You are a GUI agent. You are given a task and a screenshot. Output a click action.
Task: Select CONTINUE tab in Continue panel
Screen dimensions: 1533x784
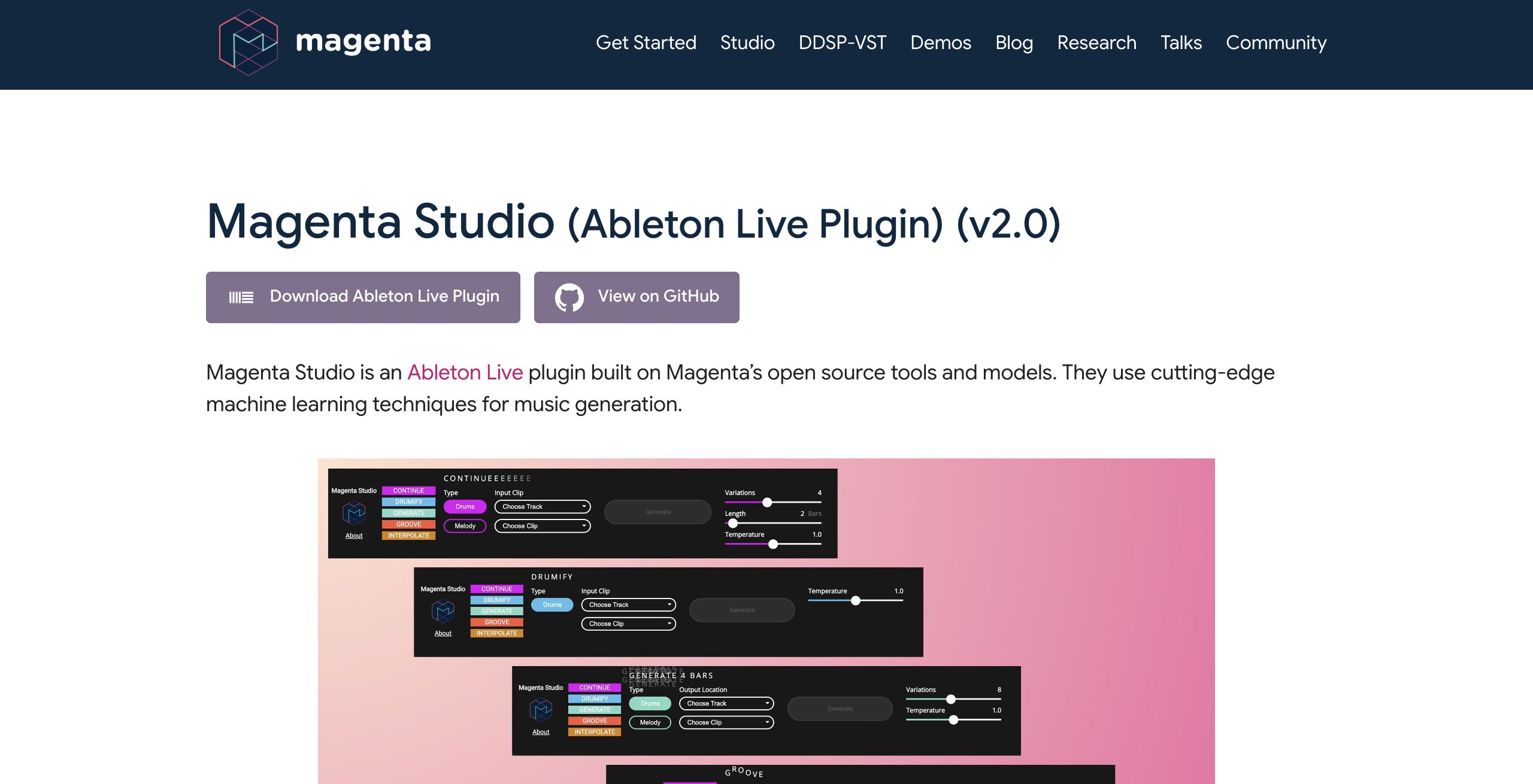[x=408, y=491]
